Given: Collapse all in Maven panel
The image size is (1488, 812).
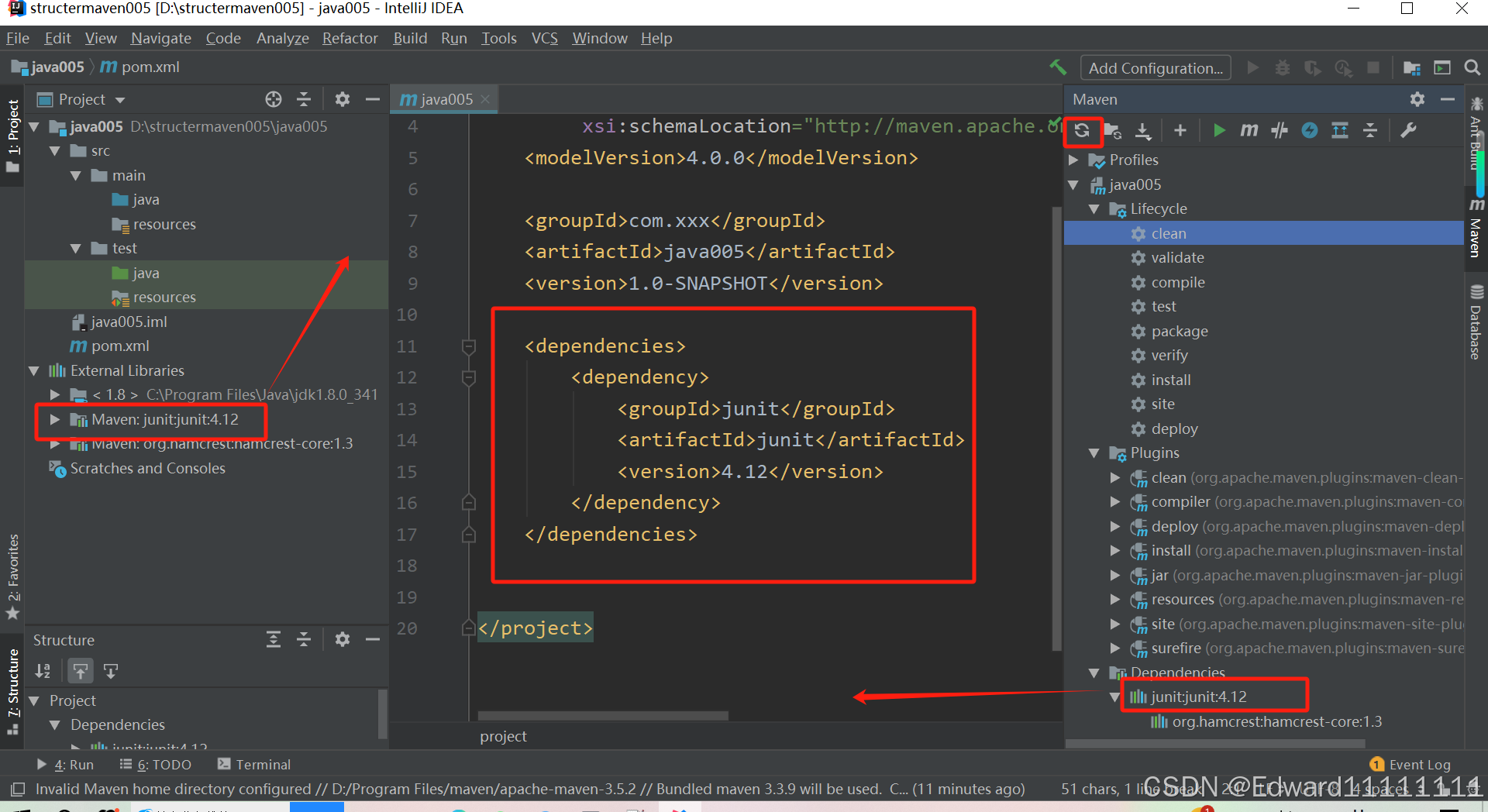Looking at the screenshot, I should click(1370, 130).
